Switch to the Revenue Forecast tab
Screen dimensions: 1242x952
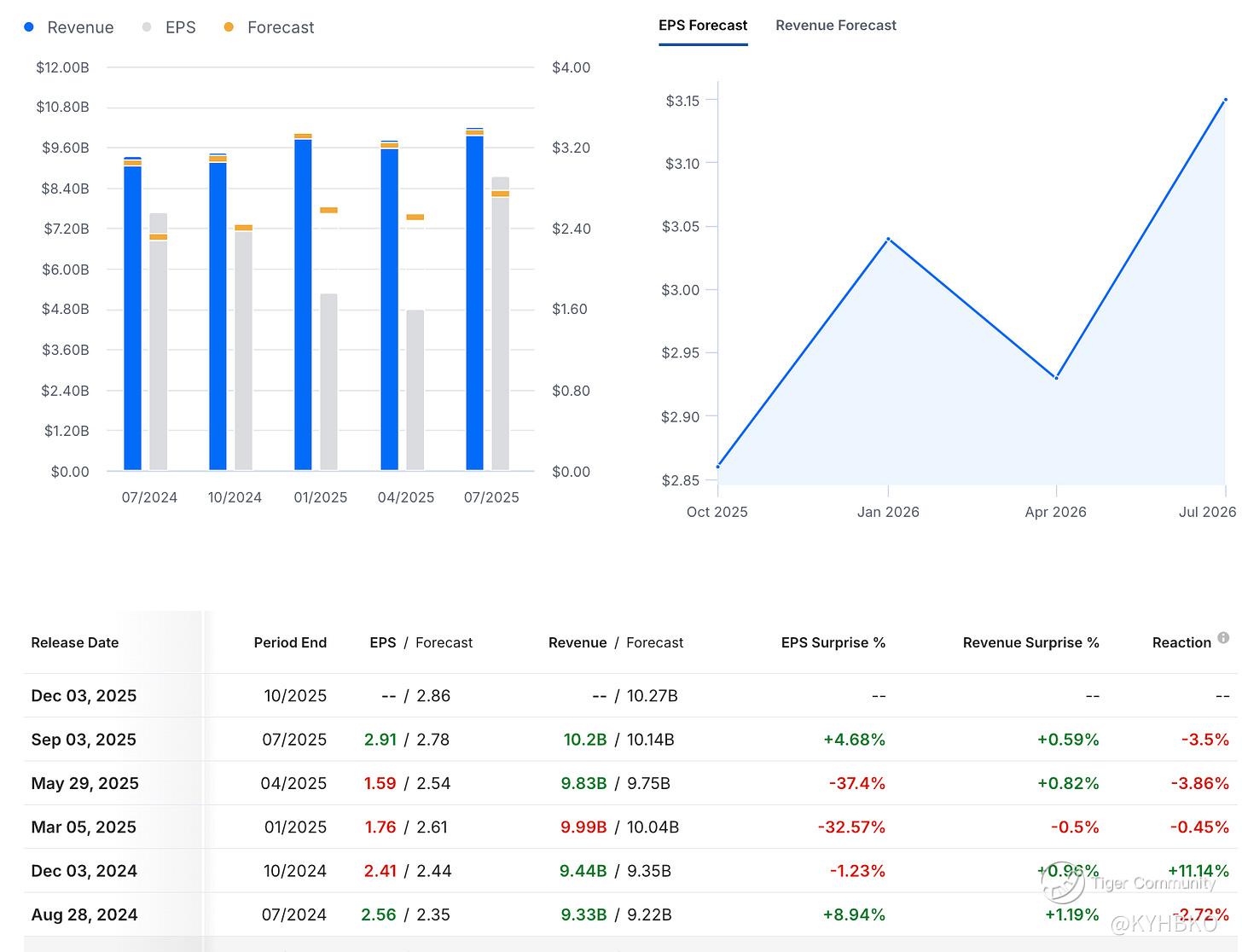pos(835,26)
